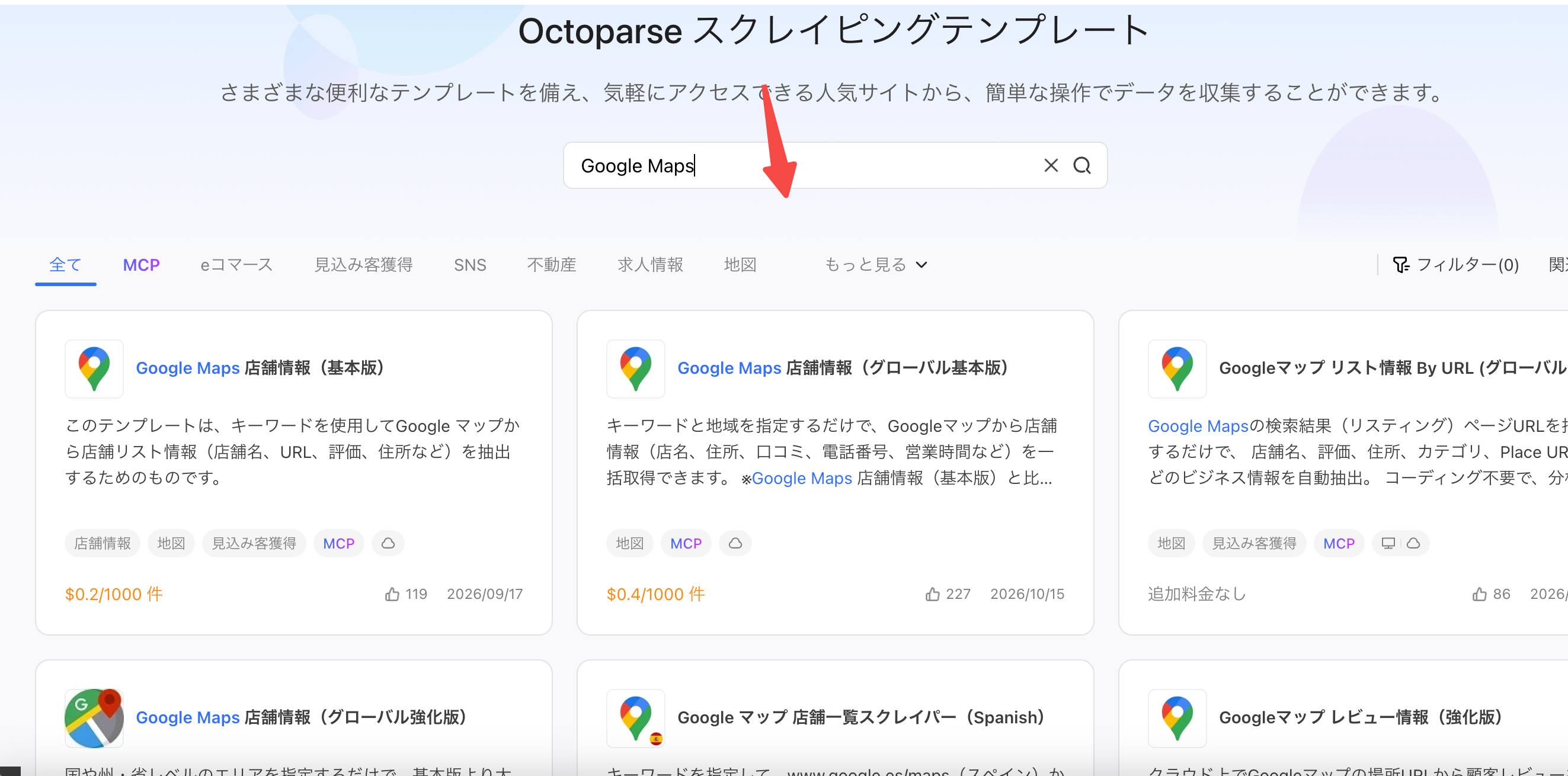Viewport: 1568px width, 776px height.
Task: Click the 地図 tag on リスト情報 By URL card
Action: coord(1171,543)
